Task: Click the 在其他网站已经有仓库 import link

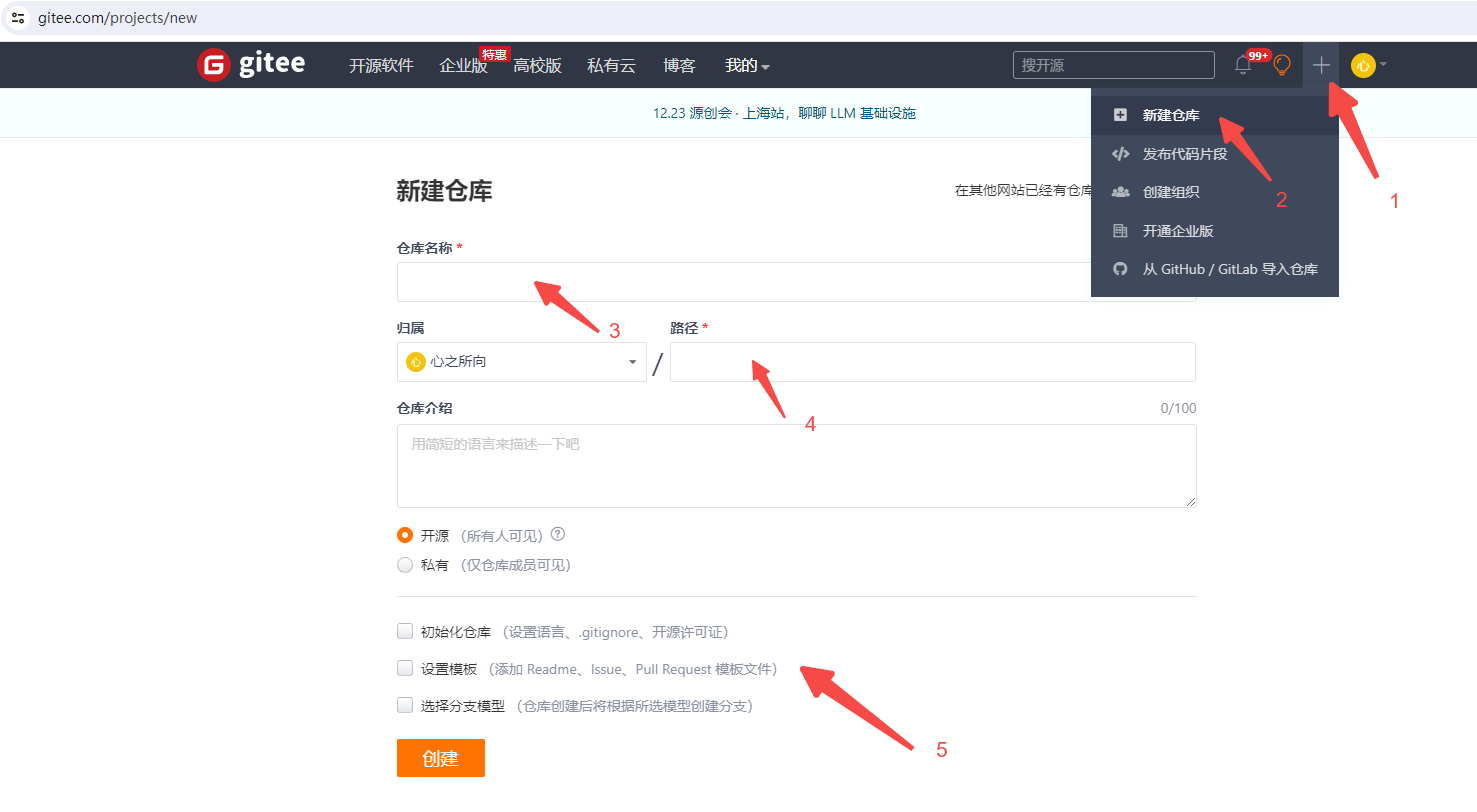Action: (1023, 190)
